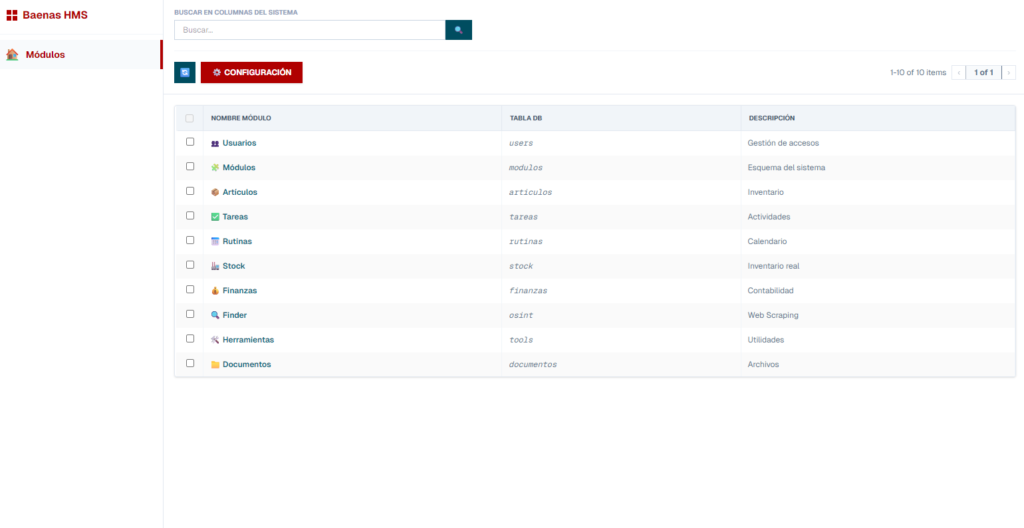Screen dimensions: 1024x528
Task: Click the Tareas green check icon
Action: [215, 217]
